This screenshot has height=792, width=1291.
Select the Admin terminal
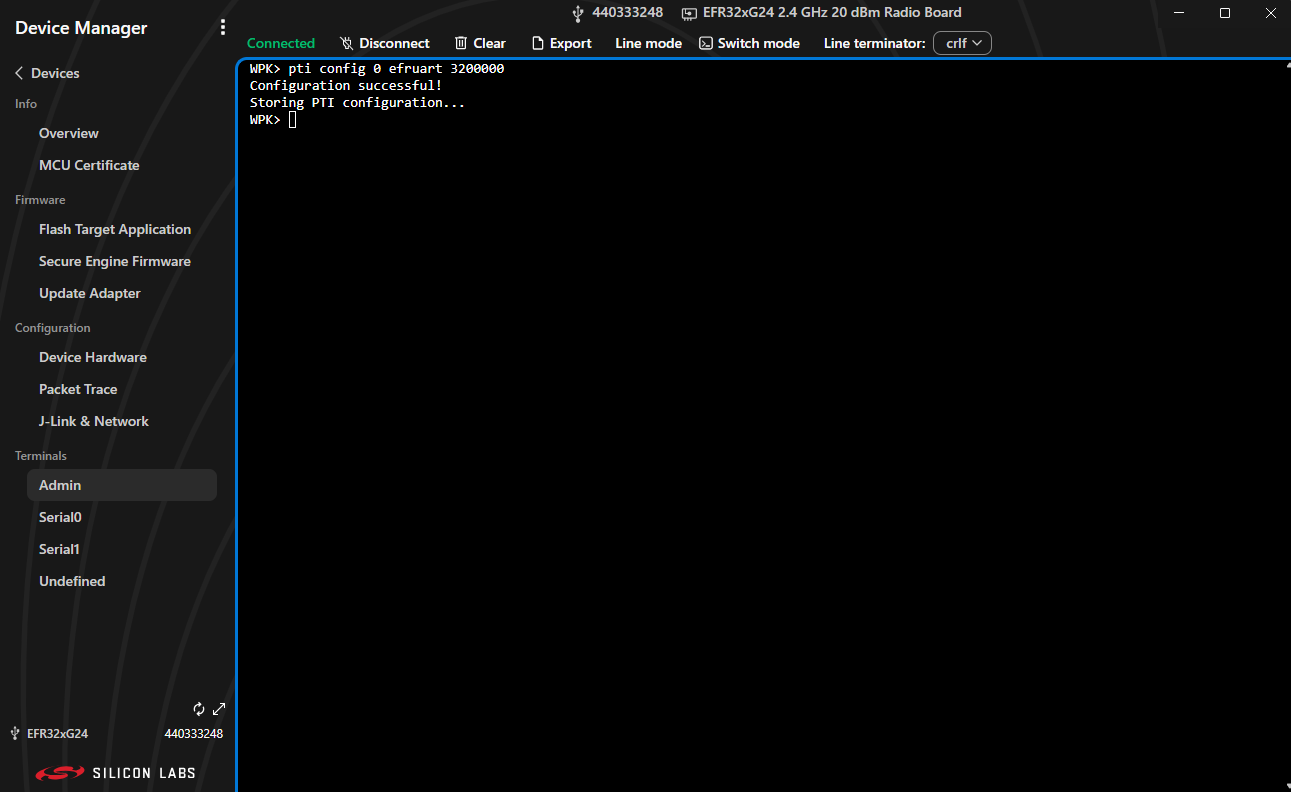122,485
